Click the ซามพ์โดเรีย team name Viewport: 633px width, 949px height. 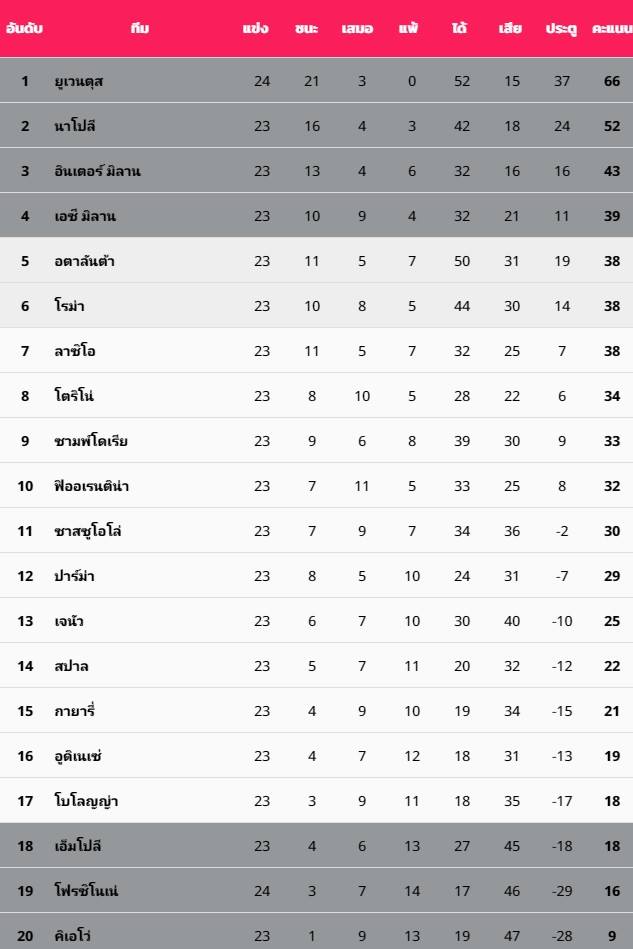point(91,441)
